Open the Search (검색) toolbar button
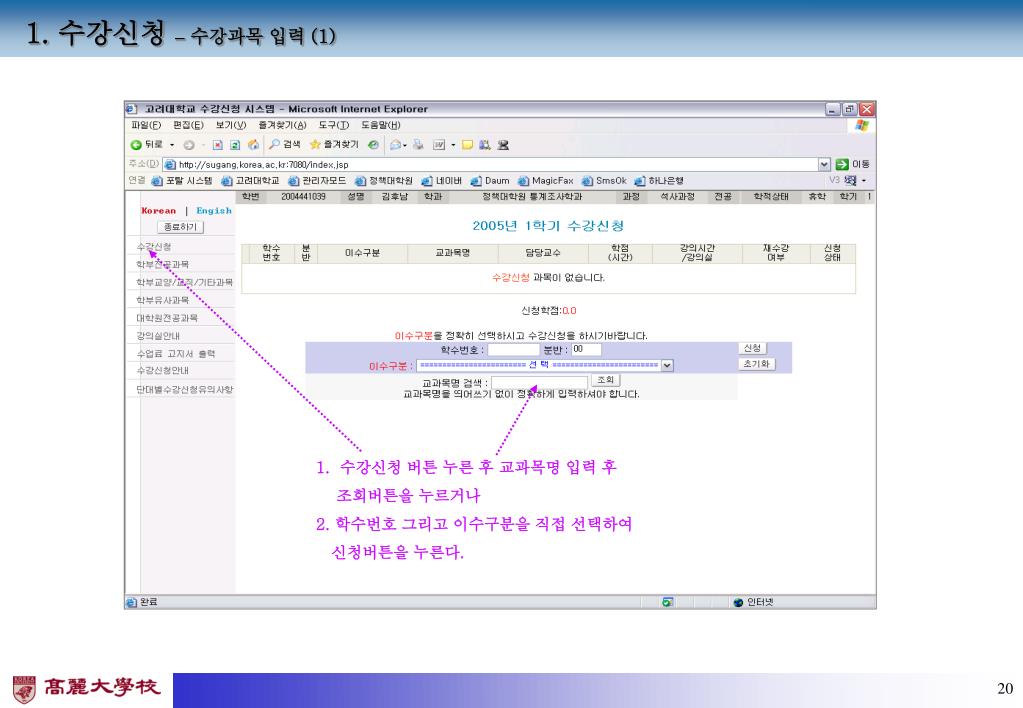1023x708 pixels. pyautogui.click(x=284, y=144)
